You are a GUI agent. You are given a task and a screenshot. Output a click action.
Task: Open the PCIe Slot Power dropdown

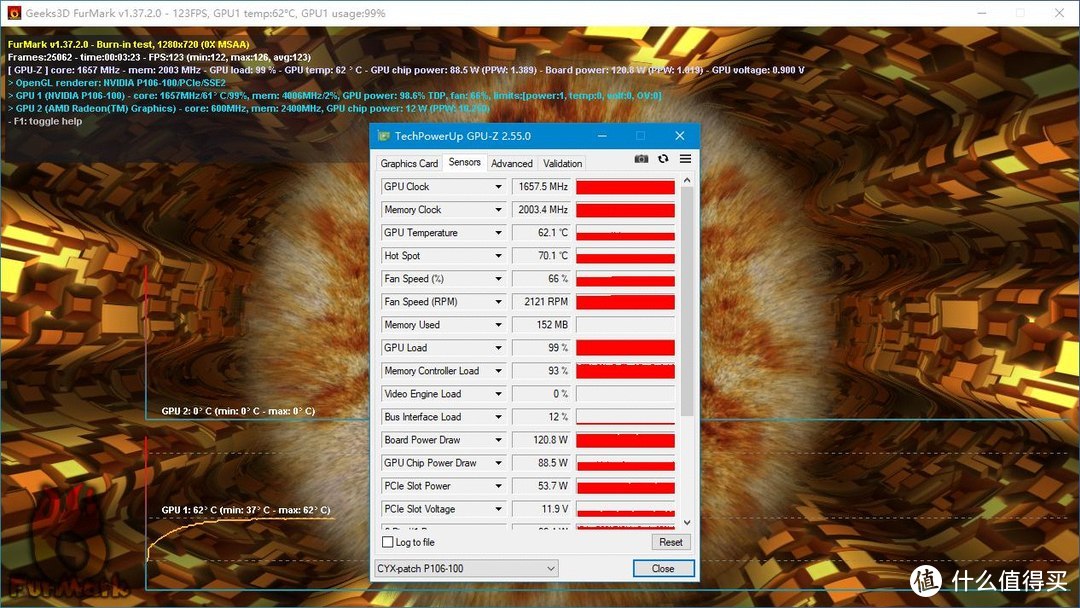point(499,486)
